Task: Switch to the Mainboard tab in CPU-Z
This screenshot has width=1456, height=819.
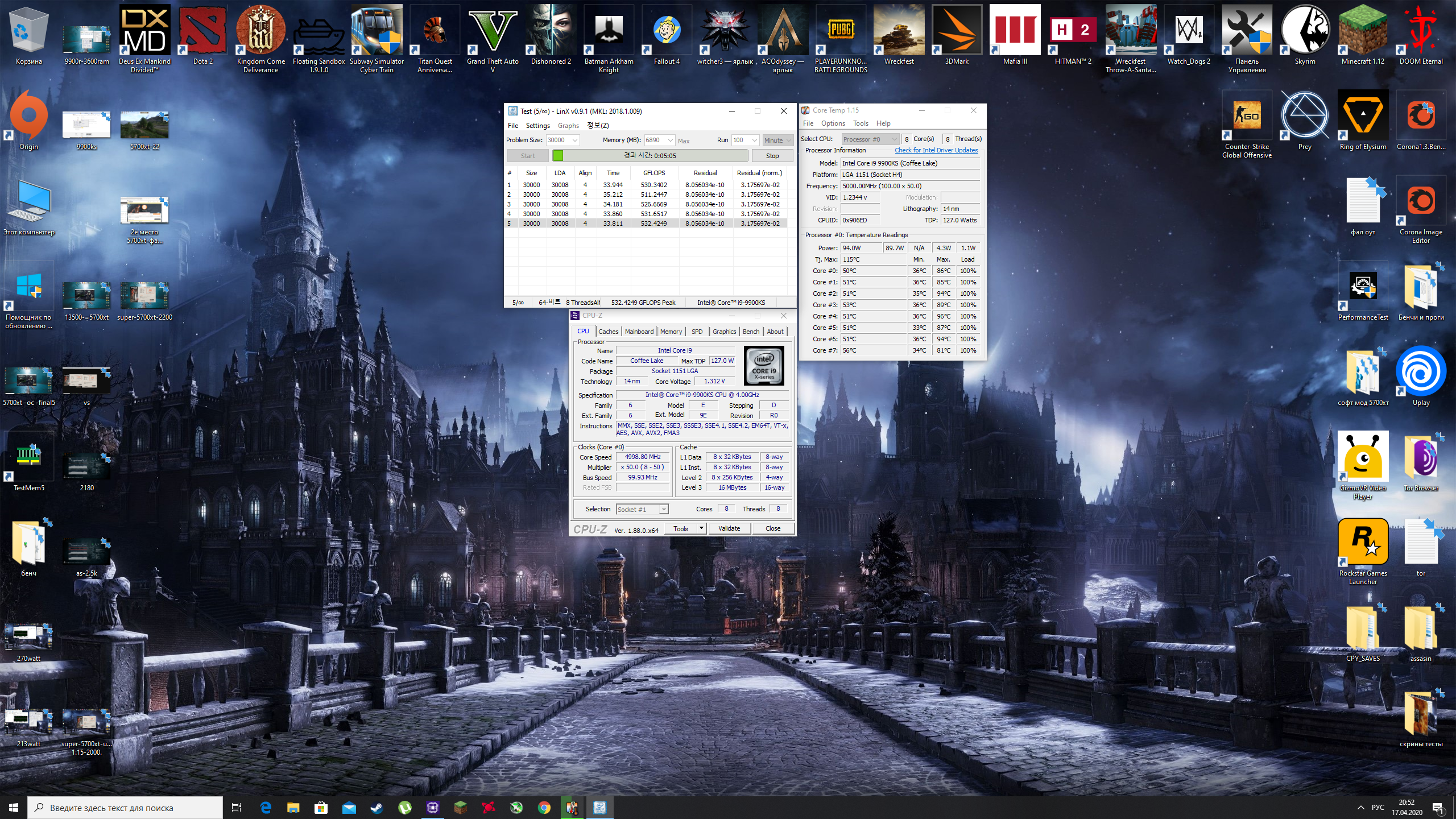Action: tap(639, 332)
